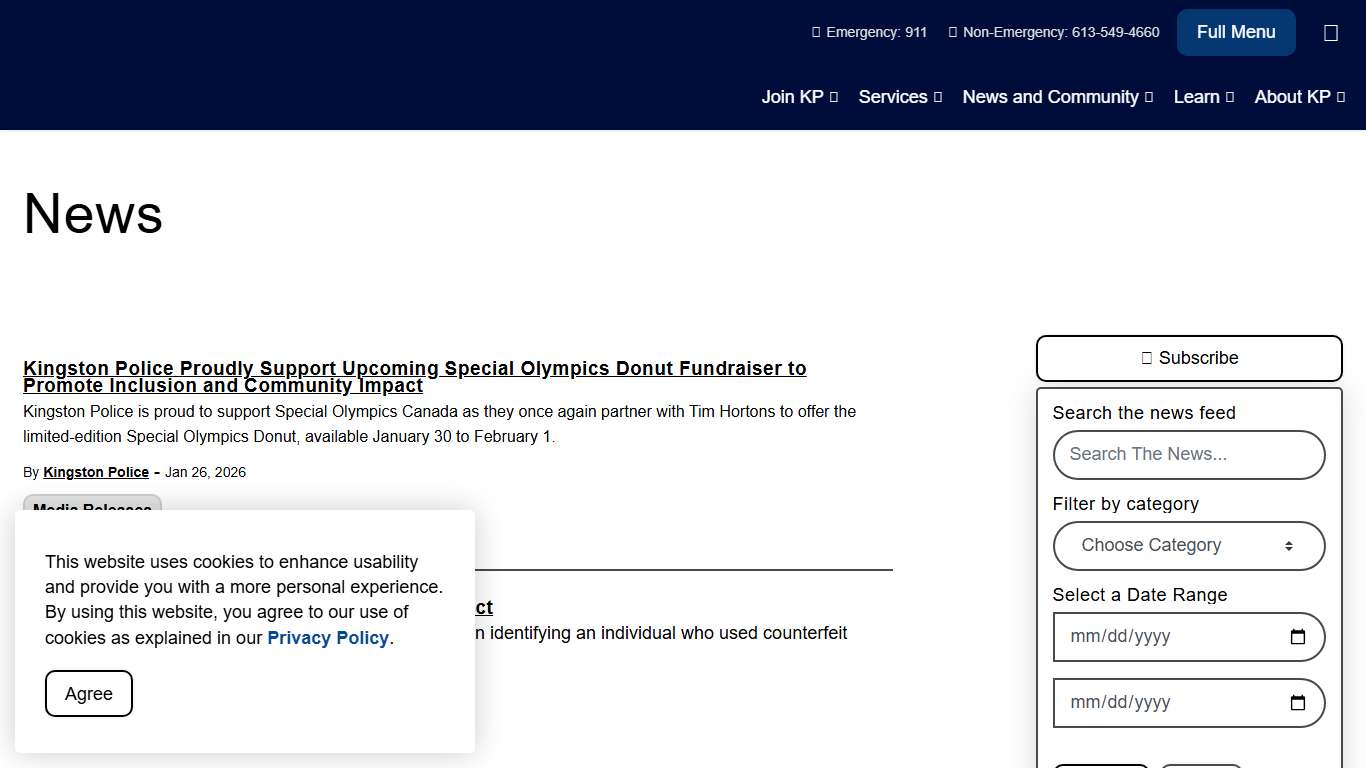
Task: Expand the chevron beside Learn
Action: tap(1230, 97)
